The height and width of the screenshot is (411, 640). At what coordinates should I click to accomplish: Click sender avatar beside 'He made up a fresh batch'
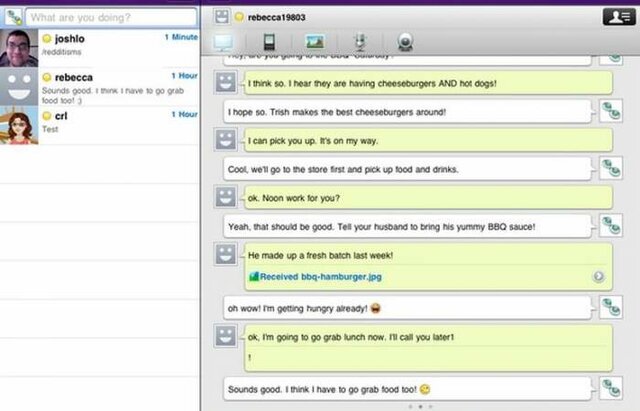point(226,254)
